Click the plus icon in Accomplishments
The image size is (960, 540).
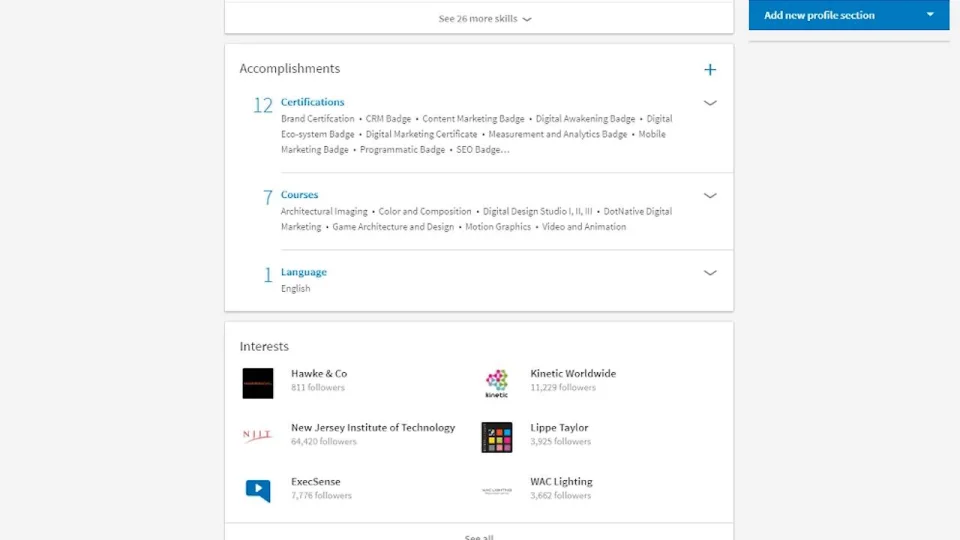point(710,70)
